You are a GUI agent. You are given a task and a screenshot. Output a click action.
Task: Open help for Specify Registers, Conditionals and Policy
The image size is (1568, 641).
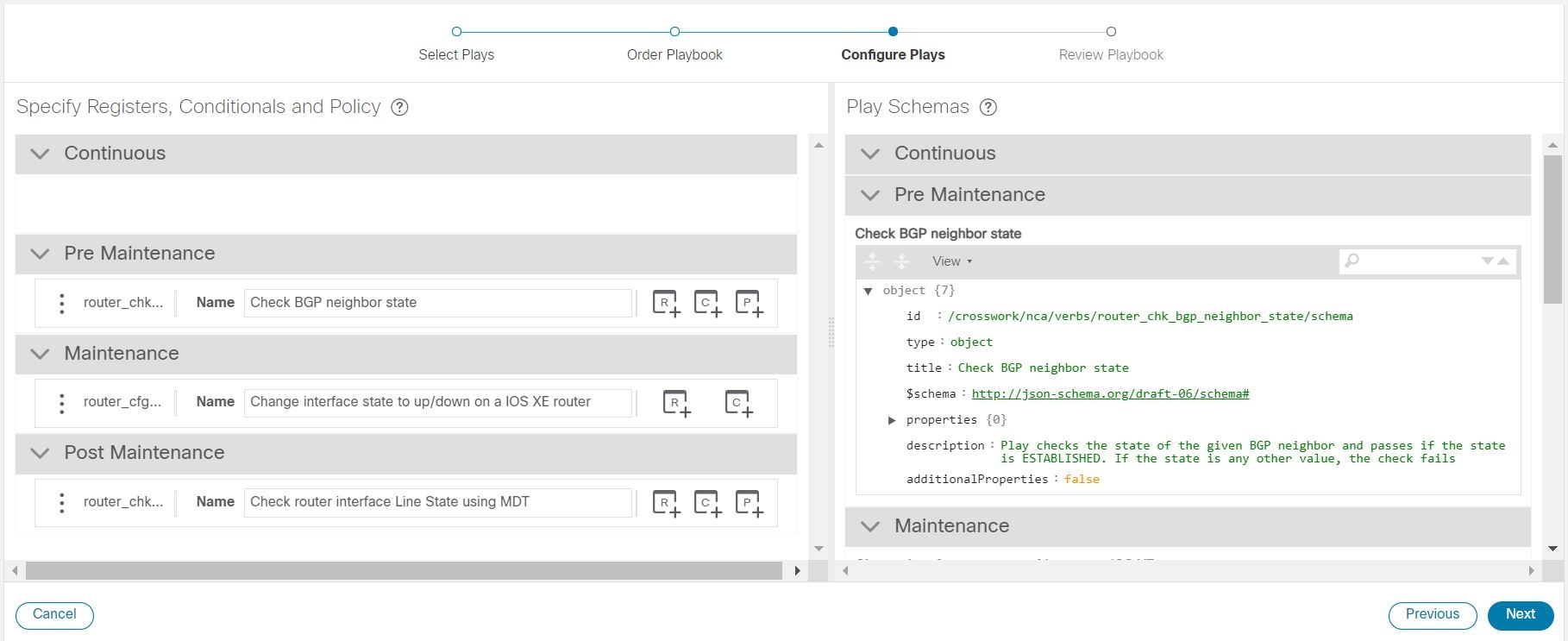tap(399, 107)
